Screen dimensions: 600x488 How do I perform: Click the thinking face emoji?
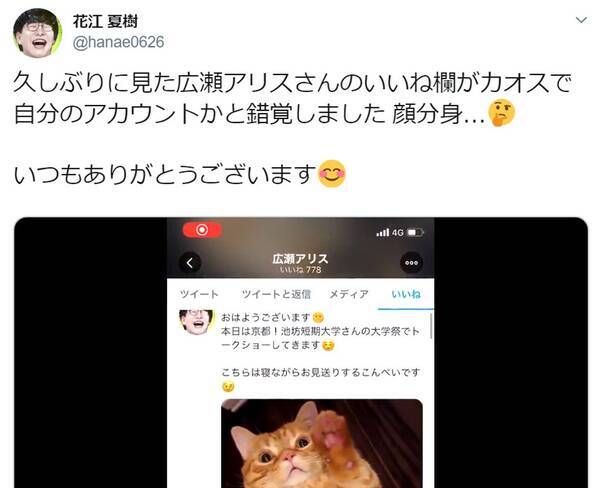[x=502, y=113]
